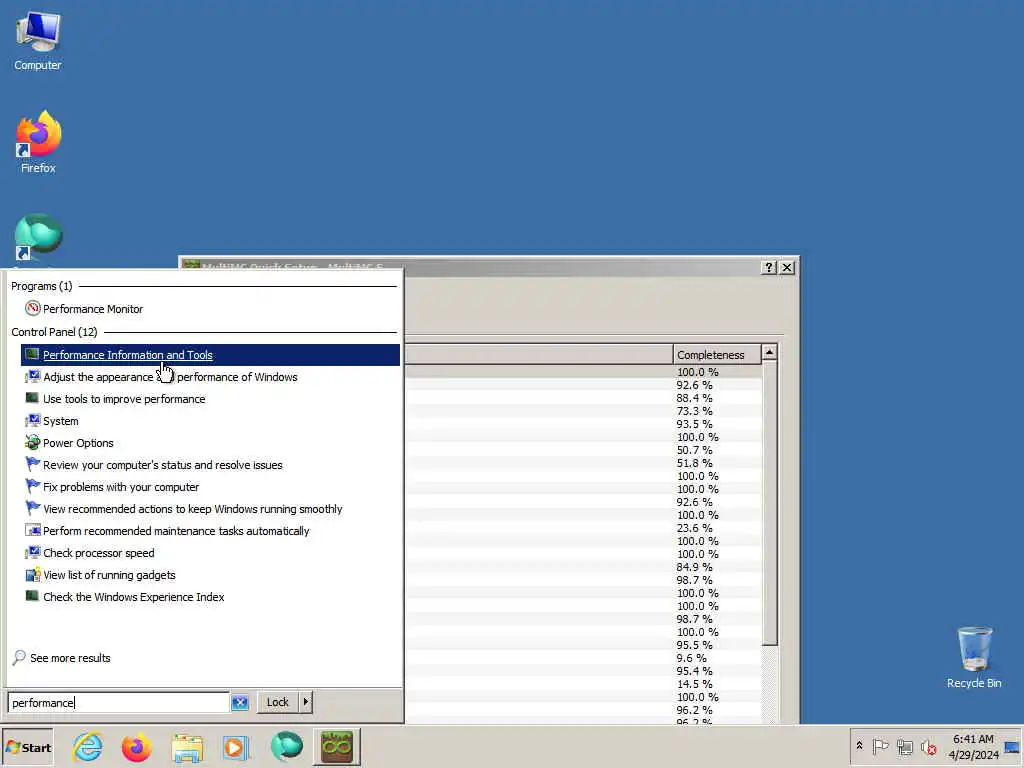Screen dimensions: 1024x768
Task: Sort by the Completeness column header
Action: tap(717, 355)
